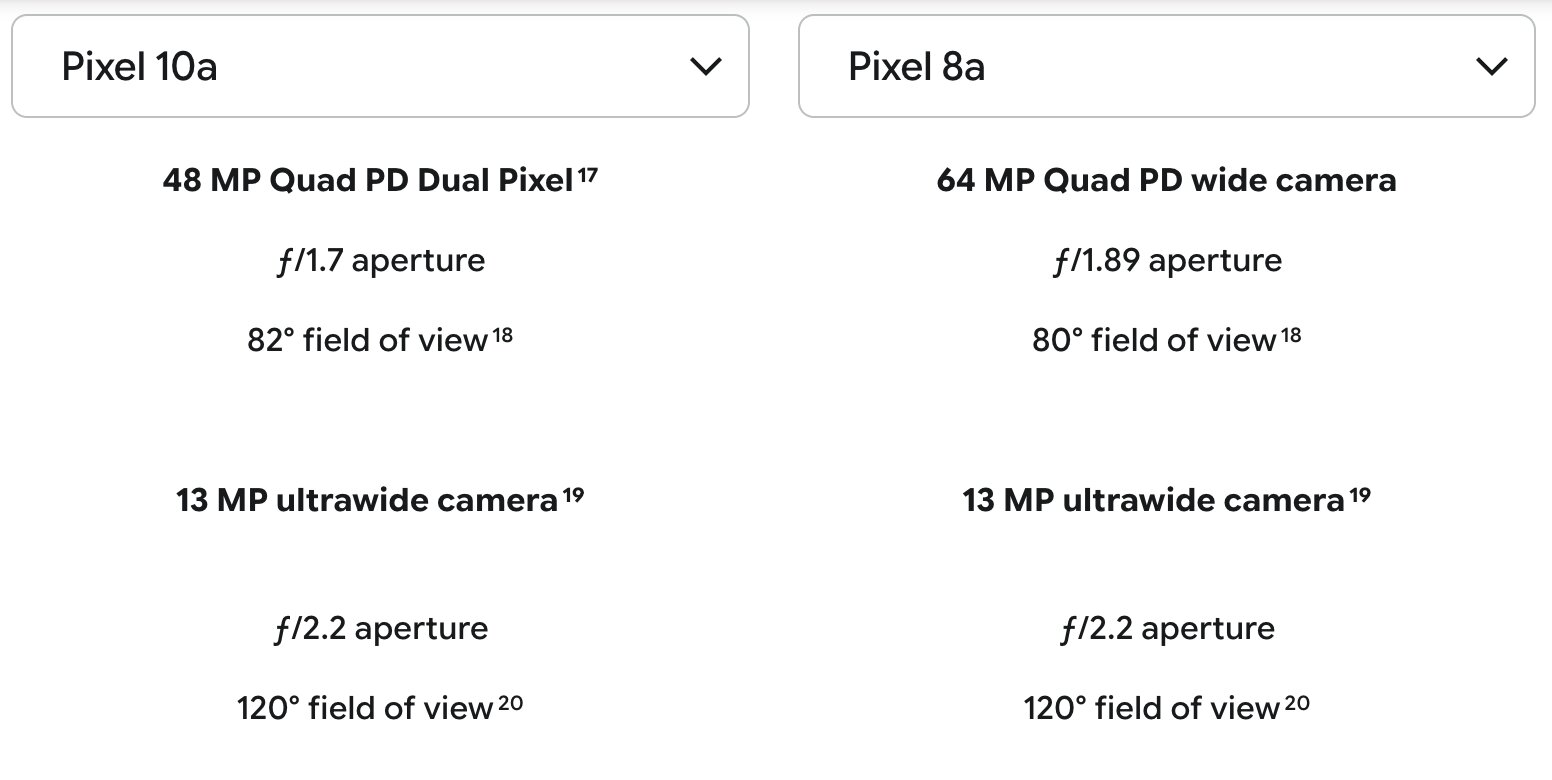Open footnote 19 in the Pixel 8a column

pyautogui.click(x=1360, y=493)
